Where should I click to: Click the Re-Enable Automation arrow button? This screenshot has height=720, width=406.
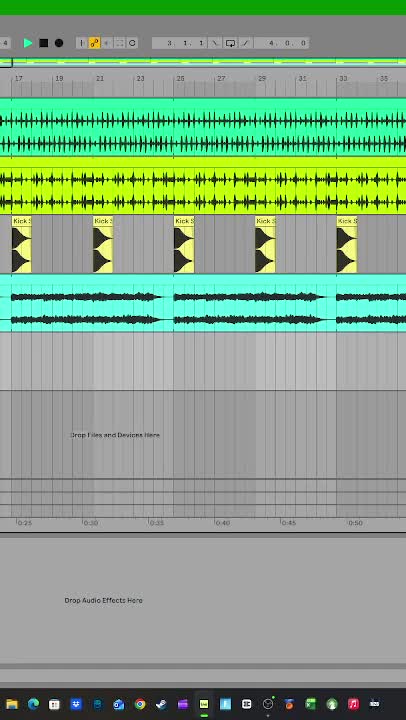pyautogui.click(x=107, y=43)
